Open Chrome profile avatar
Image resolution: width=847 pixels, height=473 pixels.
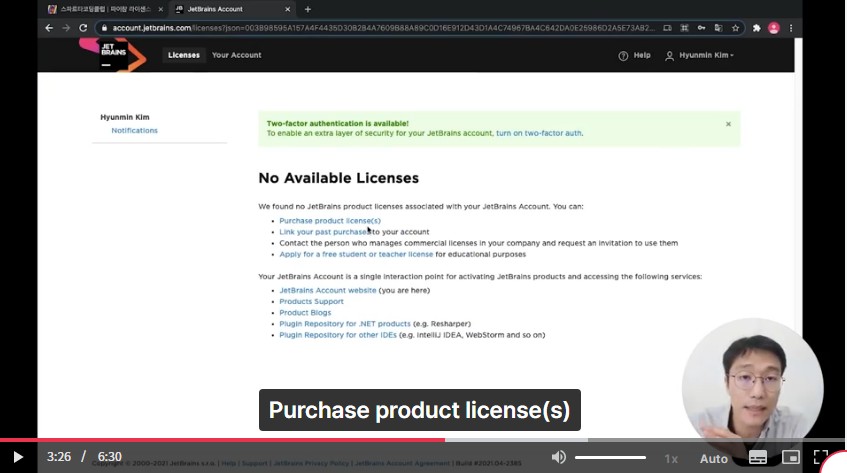coord(774,28)
